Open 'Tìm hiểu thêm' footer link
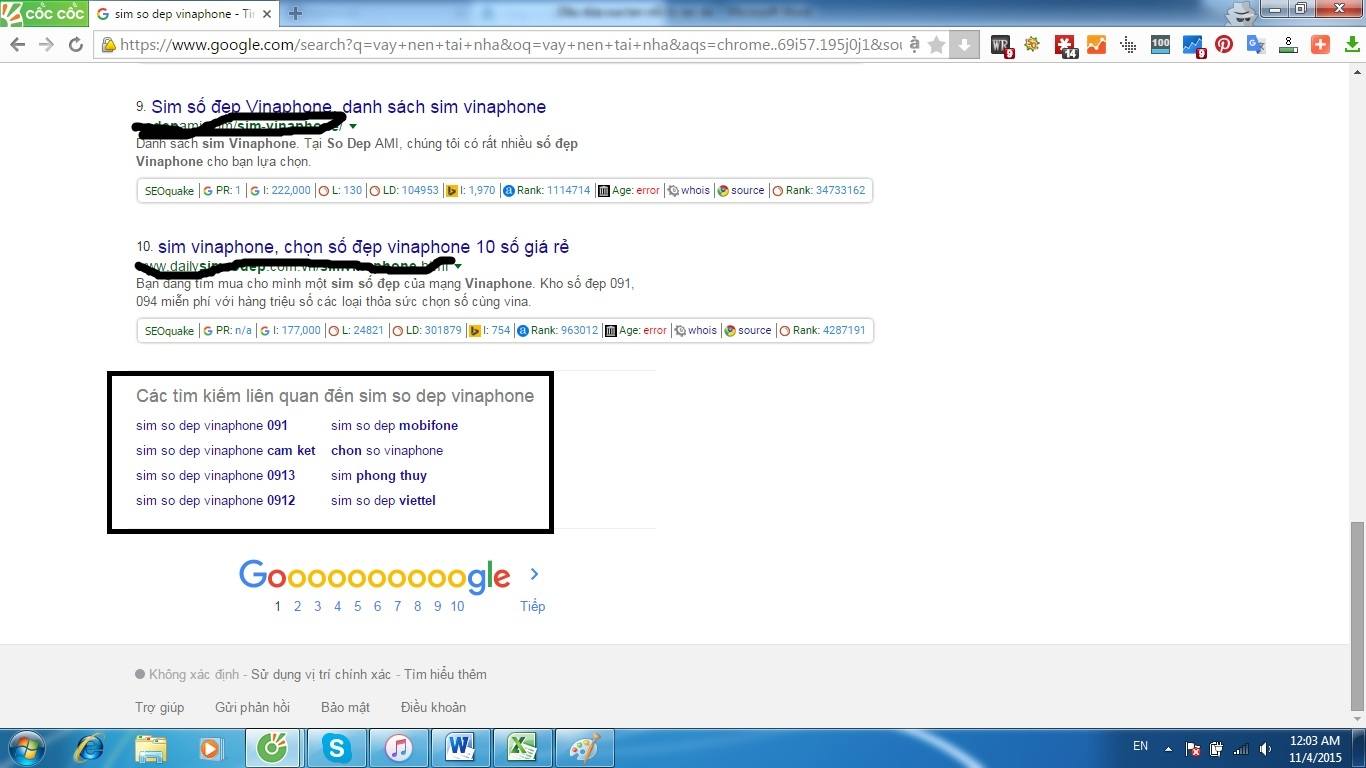Viewport: 1366px width, 768px height. 445,674
